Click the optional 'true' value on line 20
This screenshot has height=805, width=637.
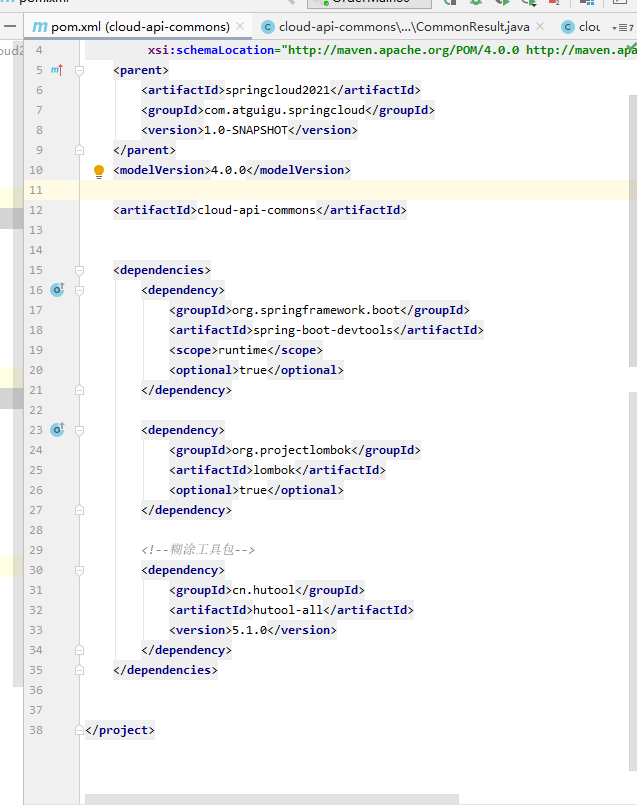pyautogui.click(x=253, y=371)
